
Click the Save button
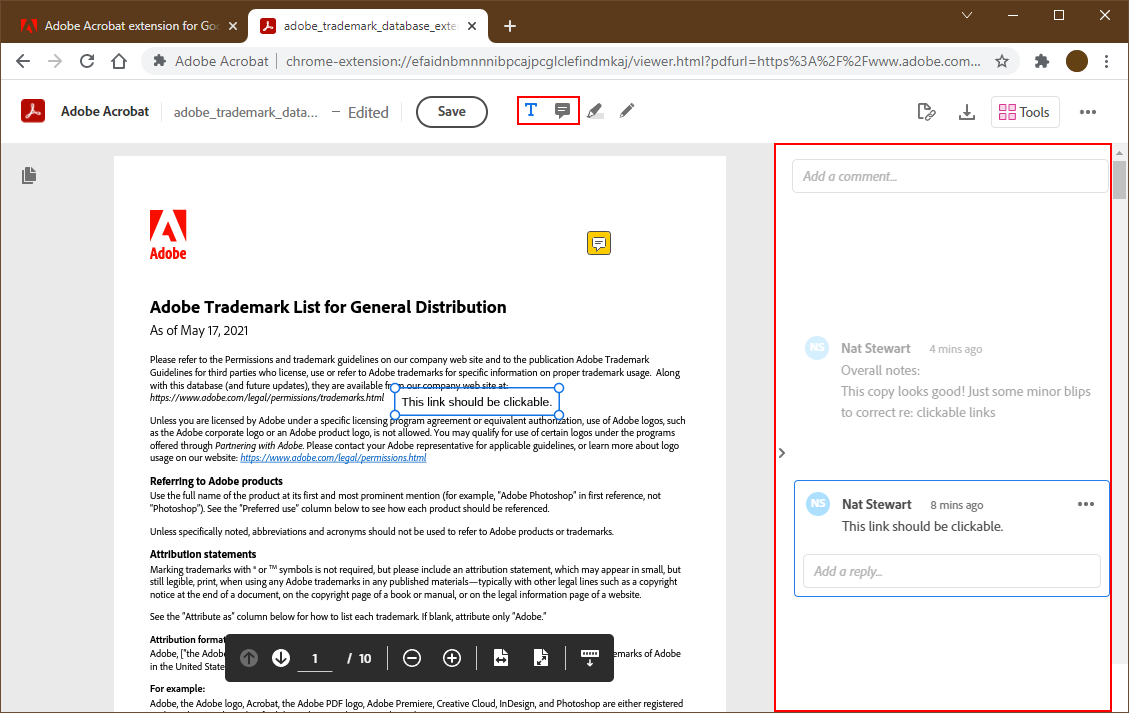(451, 112)
